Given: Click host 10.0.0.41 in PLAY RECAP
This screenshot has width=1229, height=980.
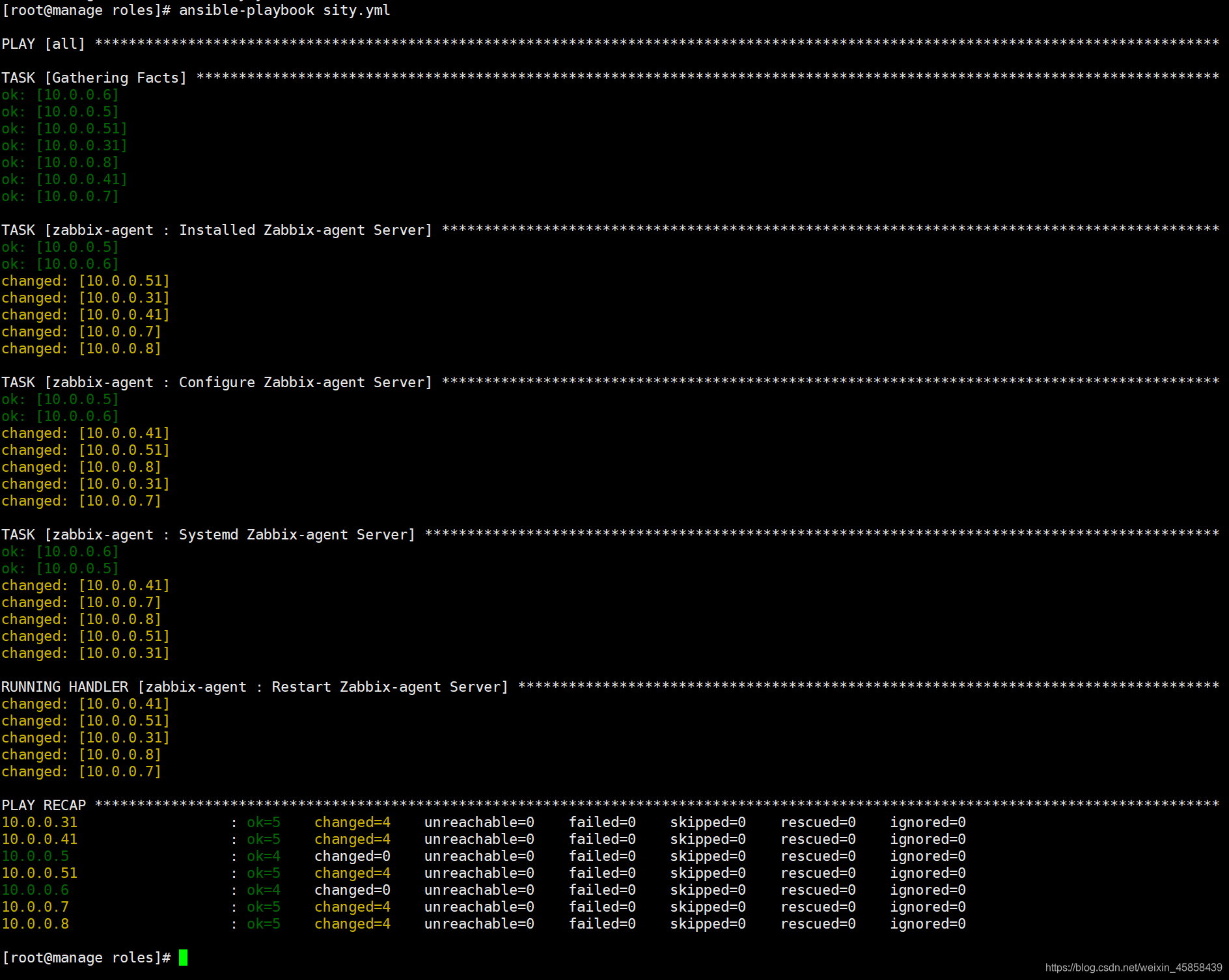Looking at the screenshot, I should 40,839.
